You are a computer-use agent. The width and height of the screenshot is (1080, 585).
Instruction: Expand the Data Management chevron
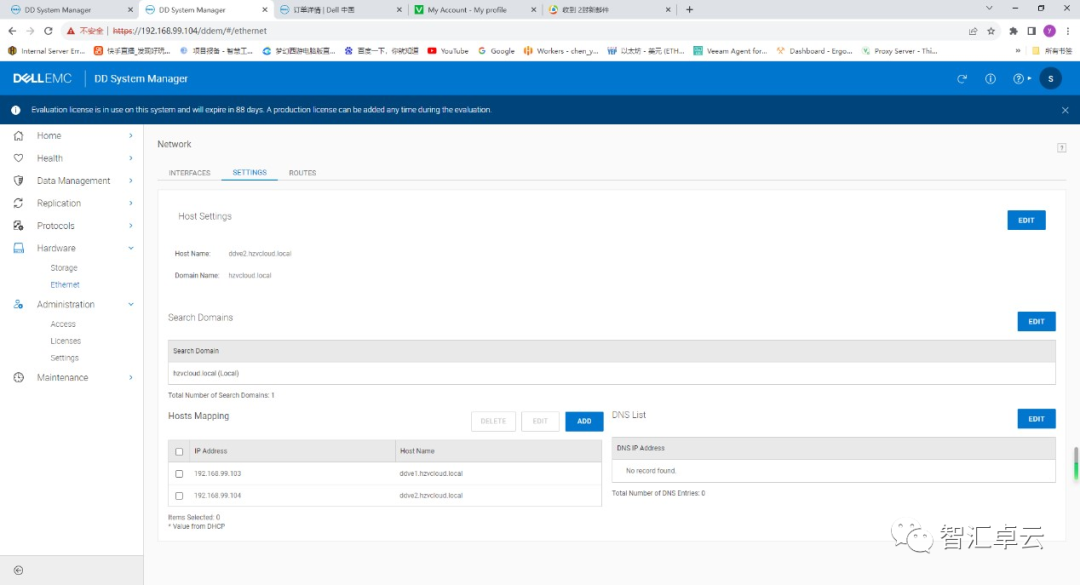click(x=131, y=181)
